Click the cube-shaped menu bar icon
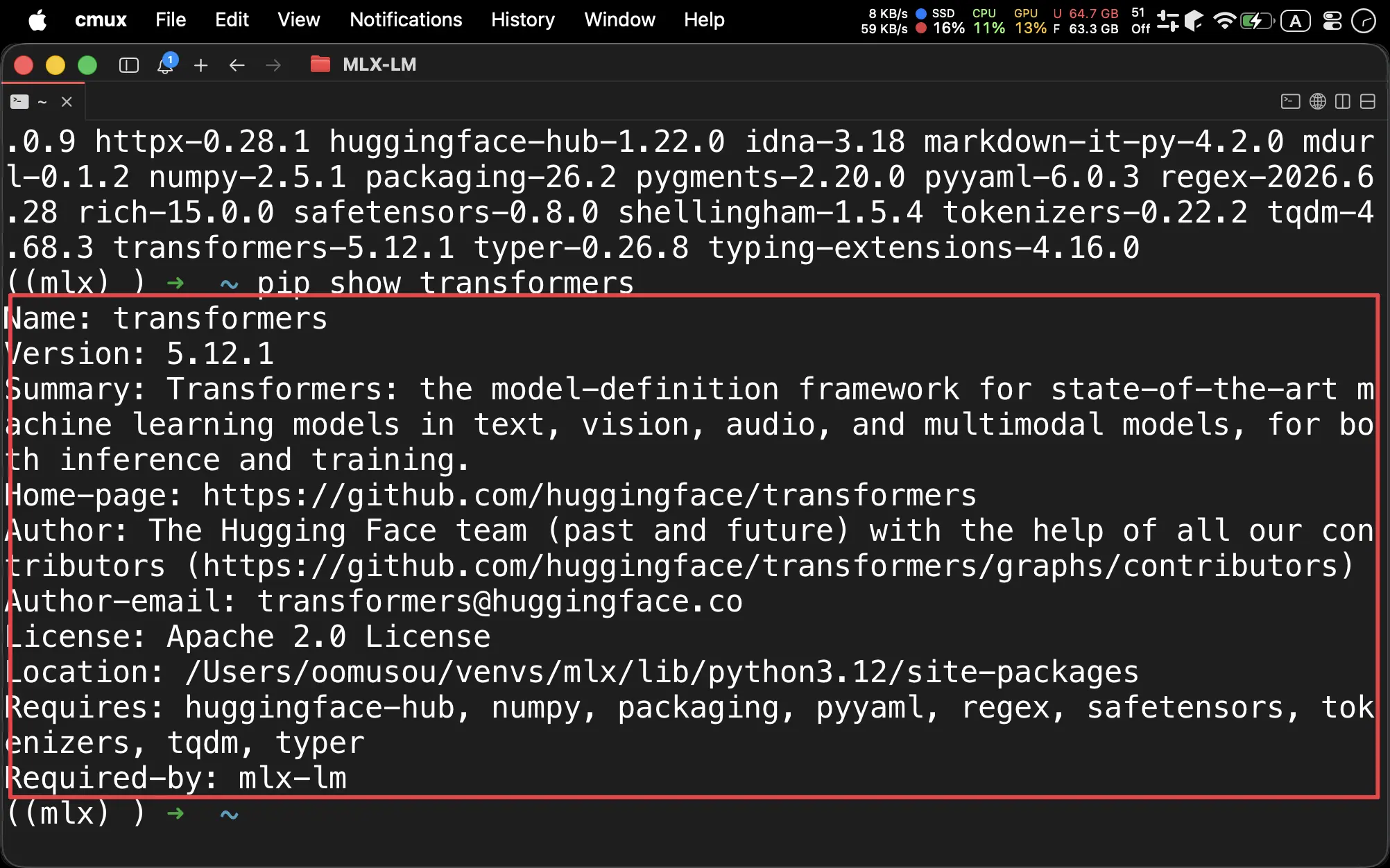1390x868 pixels. pos(1194,21)
